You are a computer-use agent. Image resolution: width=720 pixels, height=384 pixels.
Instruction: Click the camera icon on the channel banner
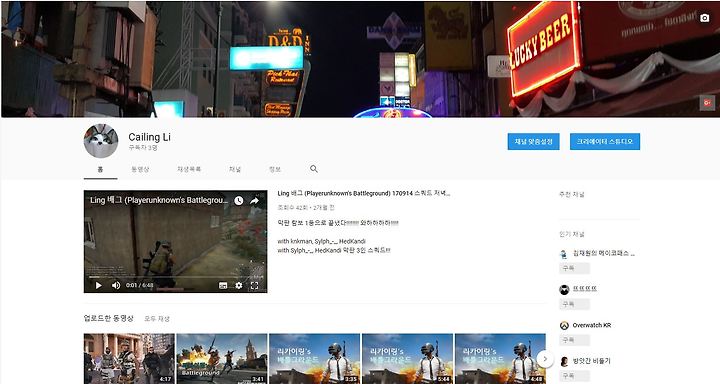pos(704,18)
